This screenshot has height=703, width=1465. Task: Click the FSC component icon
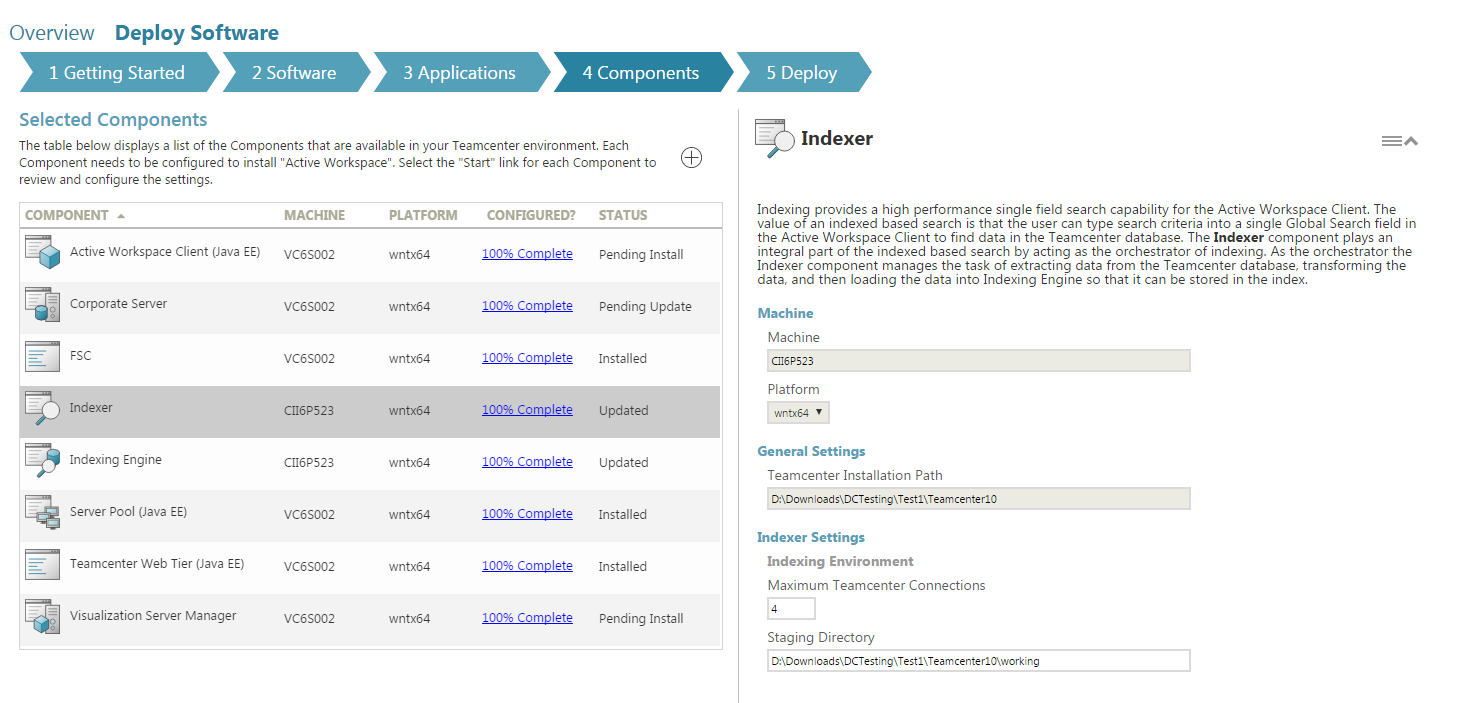click(x=43, y=357)
